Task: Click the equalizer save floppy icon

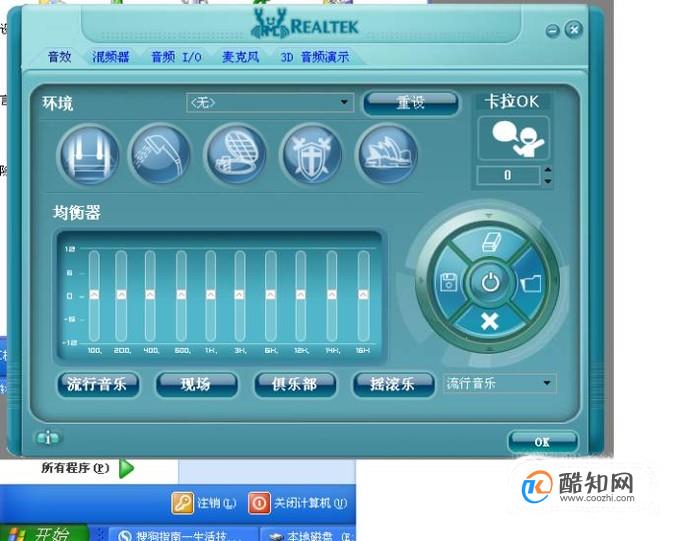Action: [448, 282]
